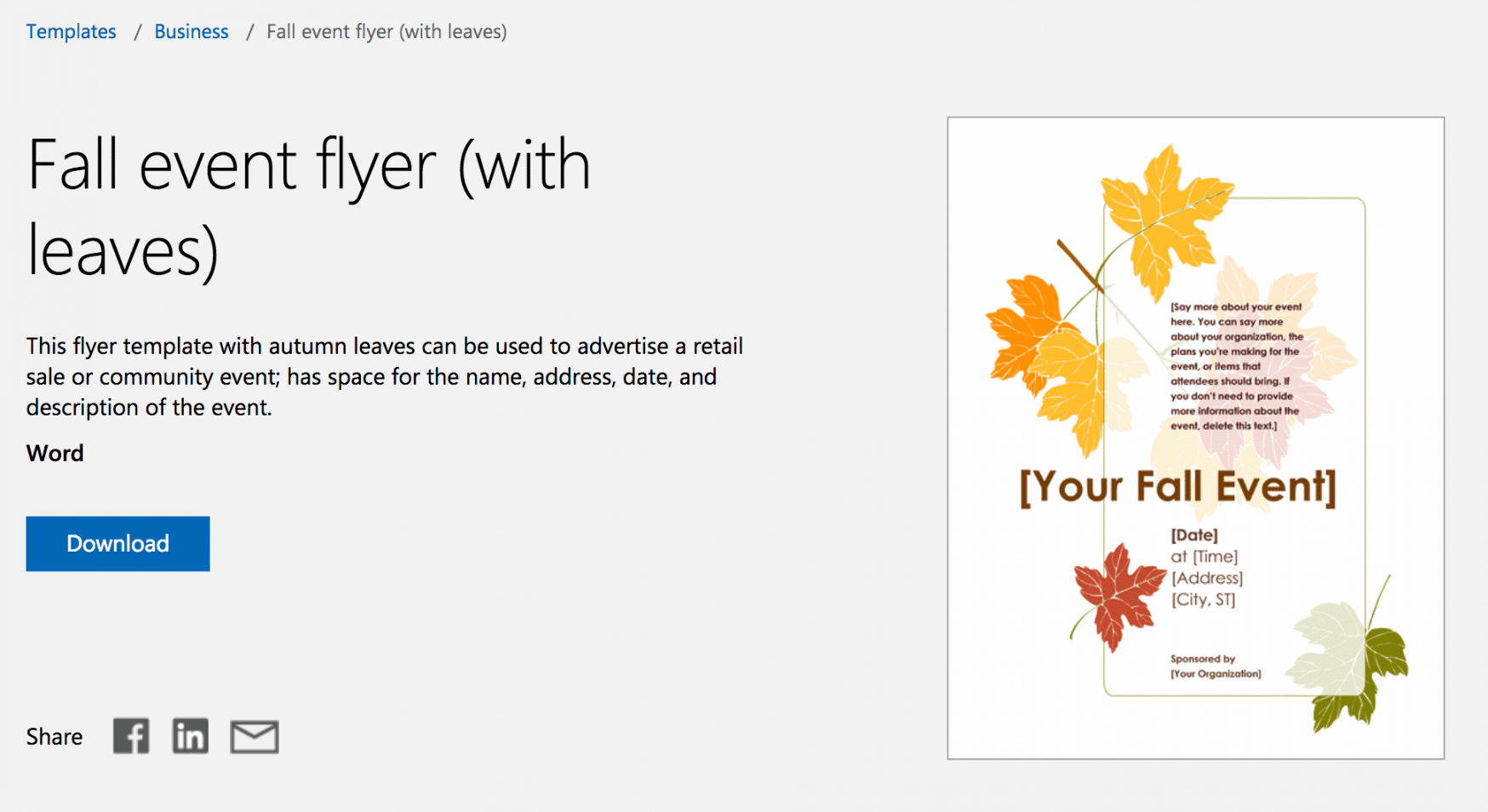Go to the Business category breadcrumb
Image resolution: width=1488 pixels, height=812 pixels.
192,31
